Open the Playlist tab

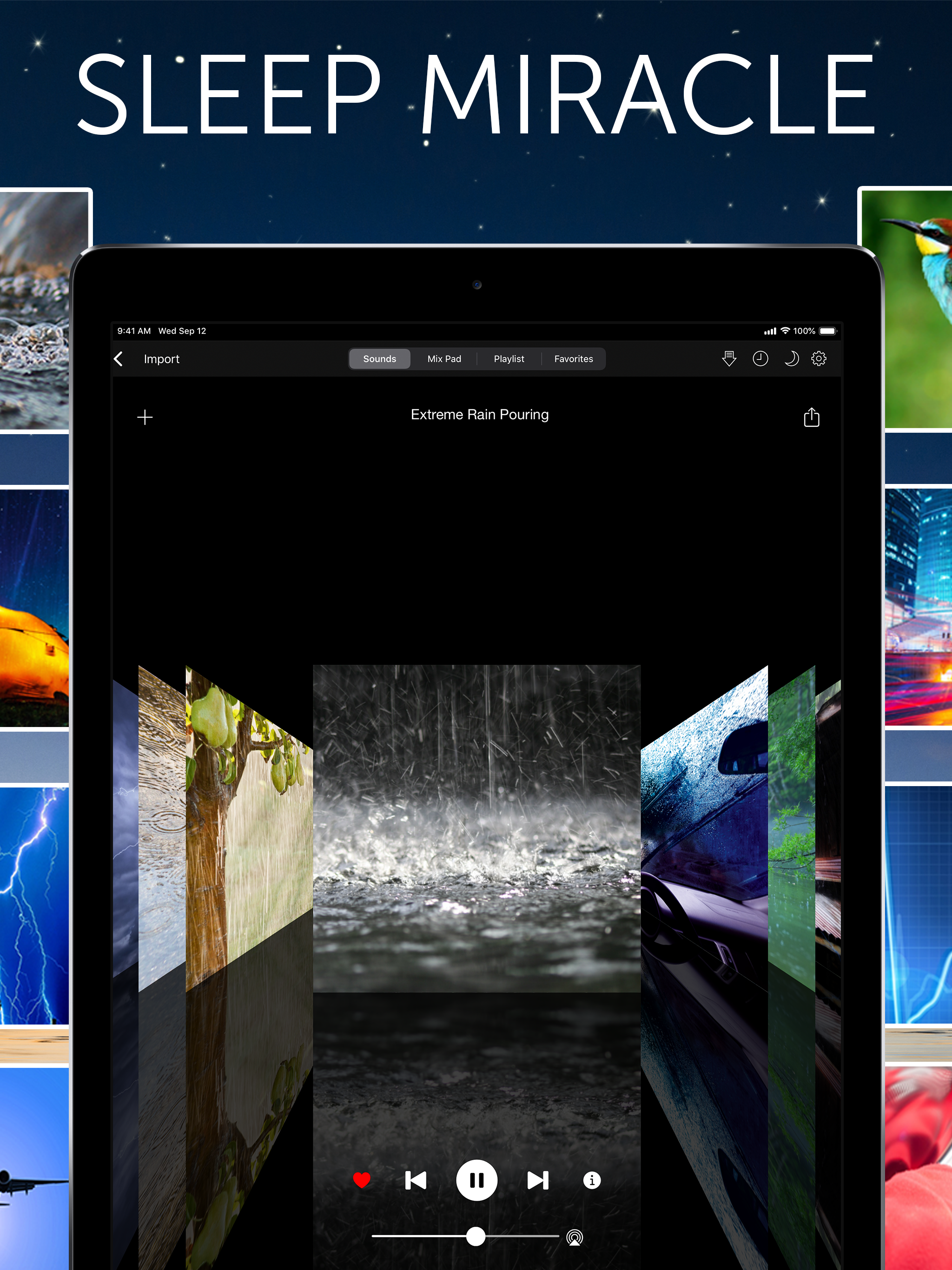(x=509, y=359)
